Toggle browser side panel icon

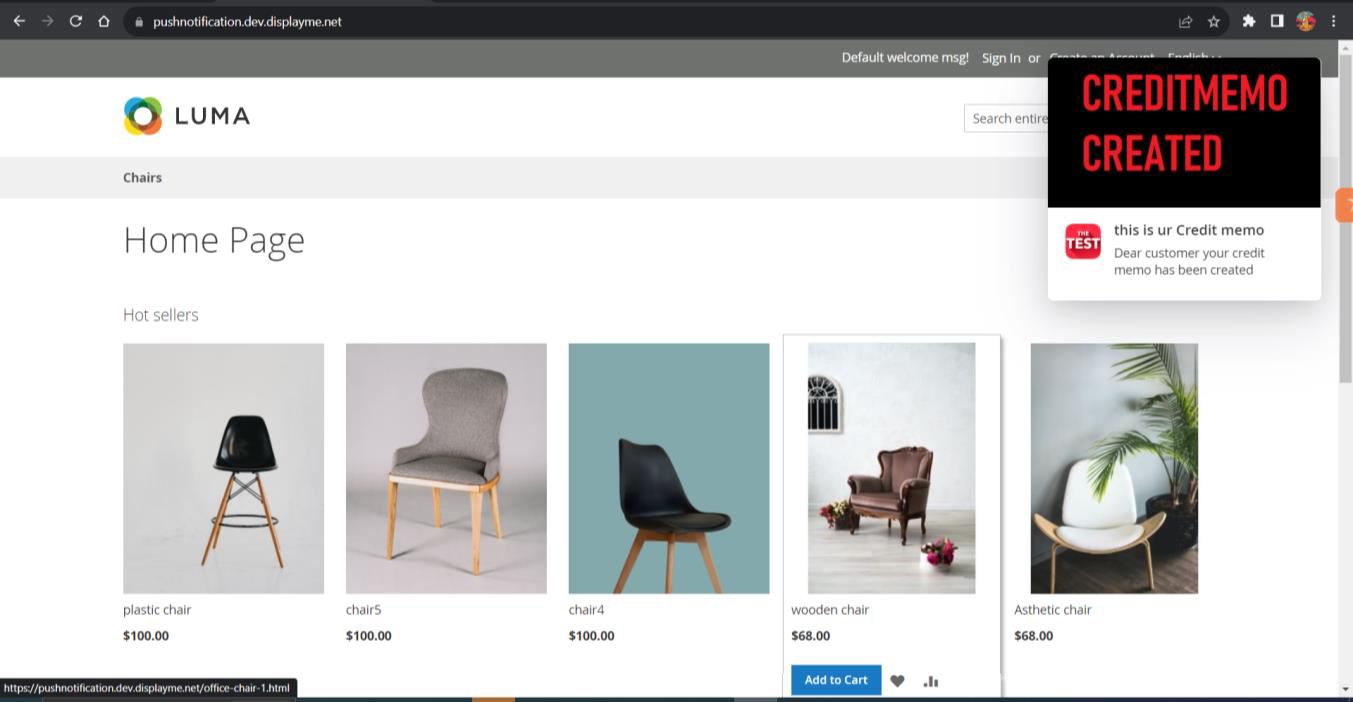point(1277,21)
